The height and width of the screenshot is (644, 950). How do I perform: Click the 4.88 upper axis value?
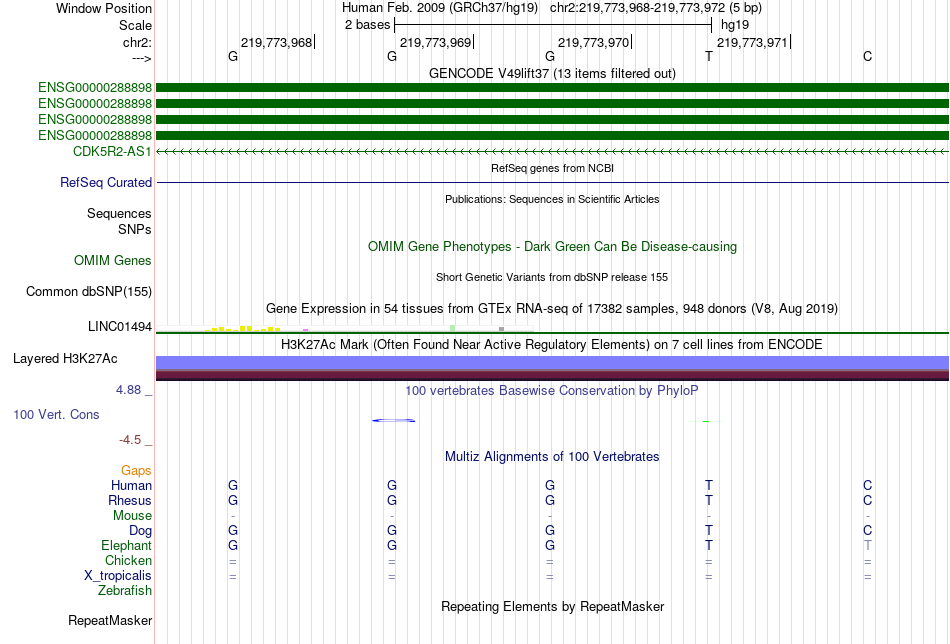click(128, 390)
